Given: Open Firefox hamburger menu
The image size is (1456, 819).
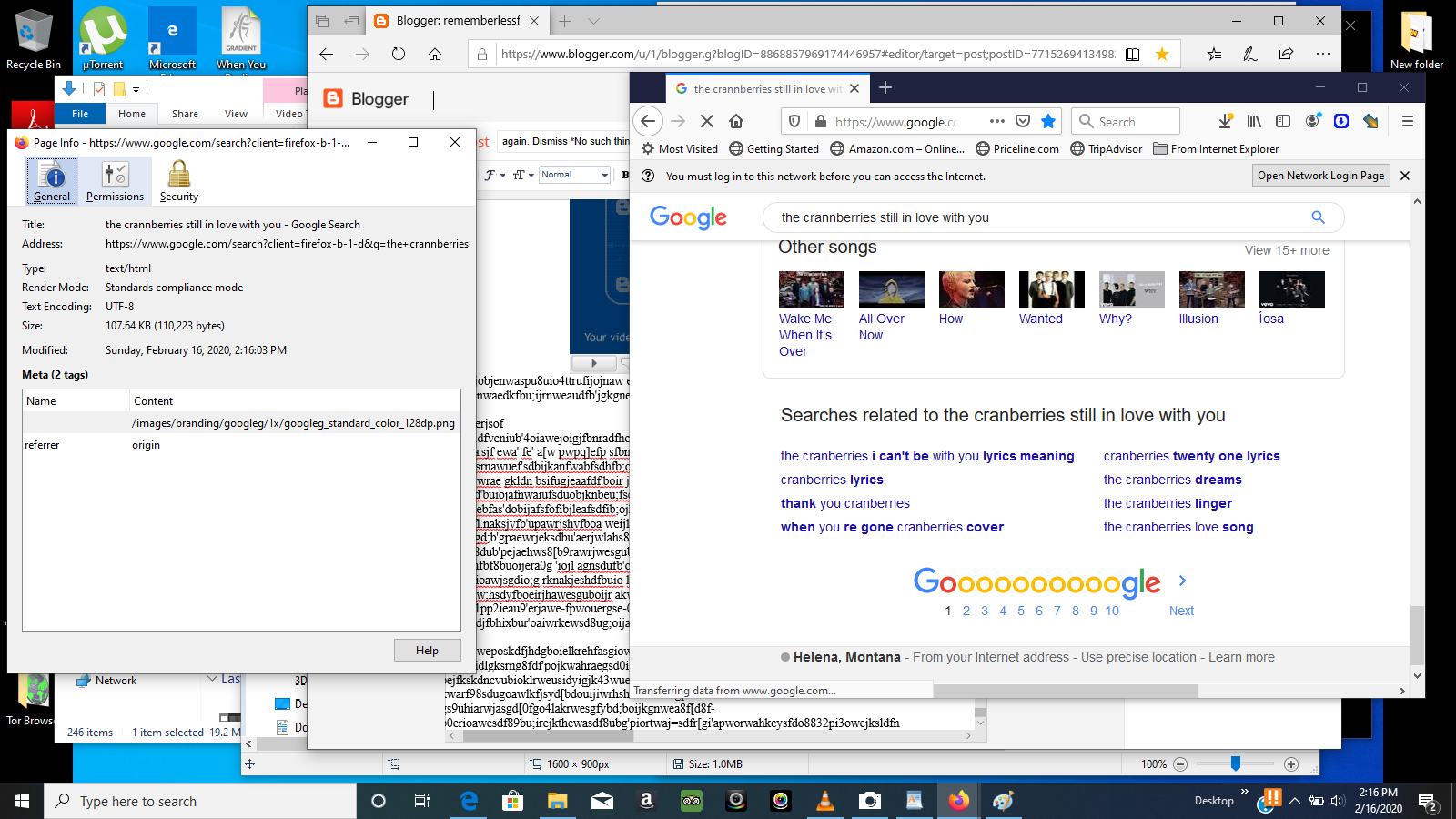Looking at the screenshot, I should 1407,121.
